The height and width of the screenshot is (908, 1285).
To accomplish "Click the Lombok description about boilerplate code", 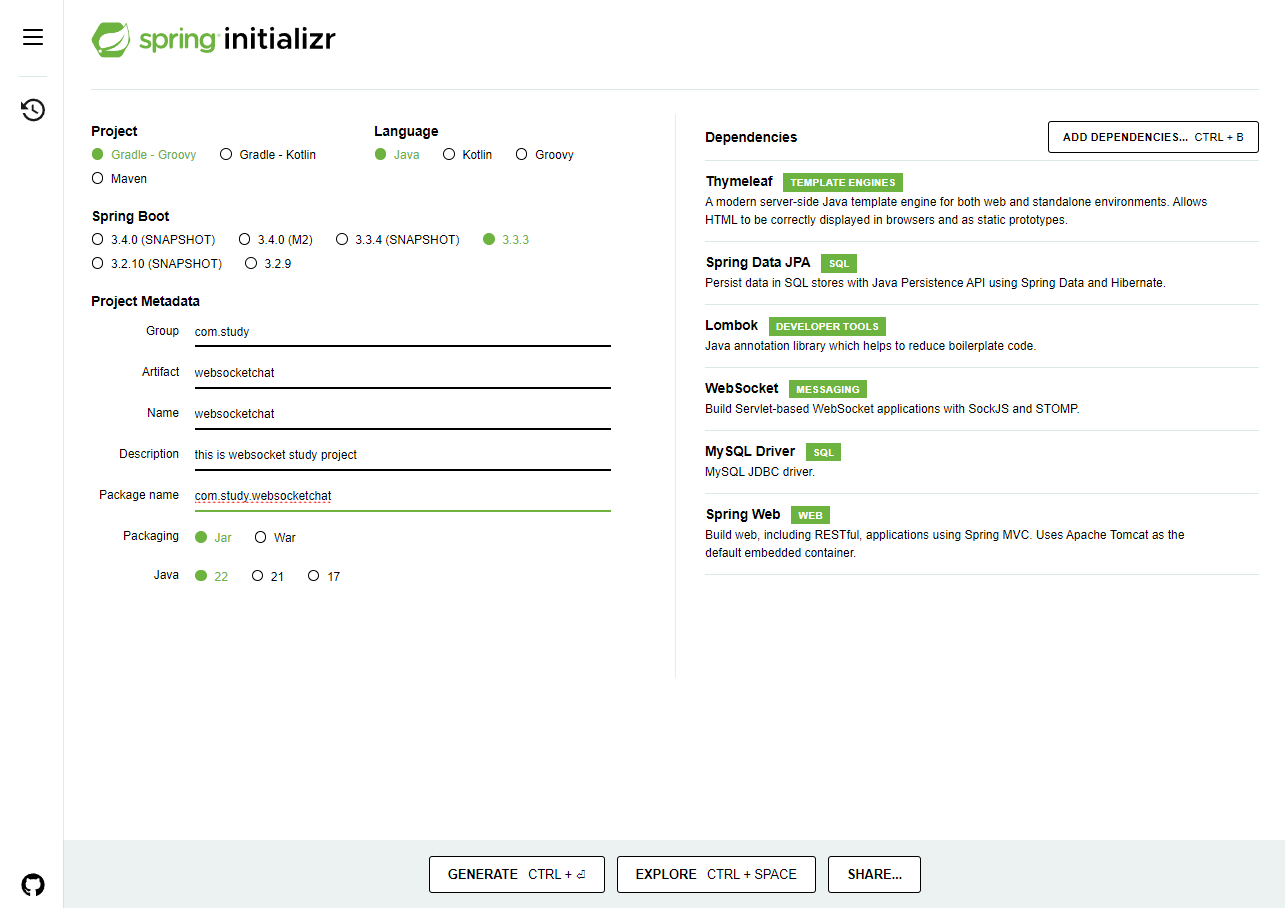I will tap(870, 346).
